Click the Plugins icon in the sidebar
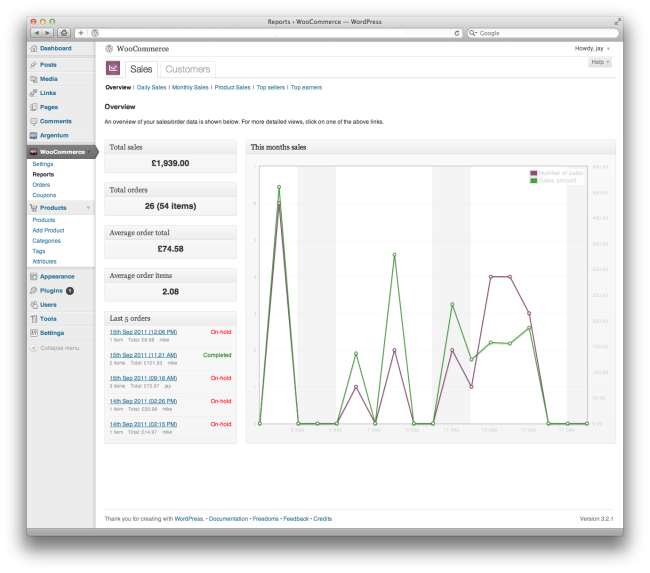Image resolution: width=650 pixels, height=573 pixels. pos(34,290)
